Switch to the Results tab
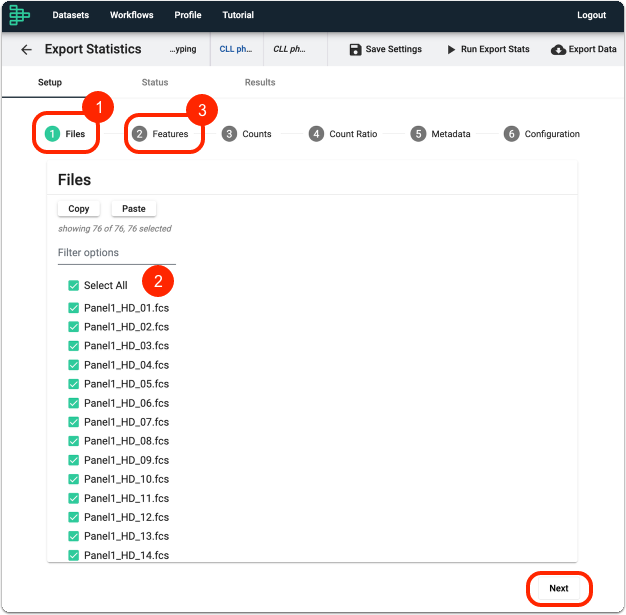 [260, 82]
